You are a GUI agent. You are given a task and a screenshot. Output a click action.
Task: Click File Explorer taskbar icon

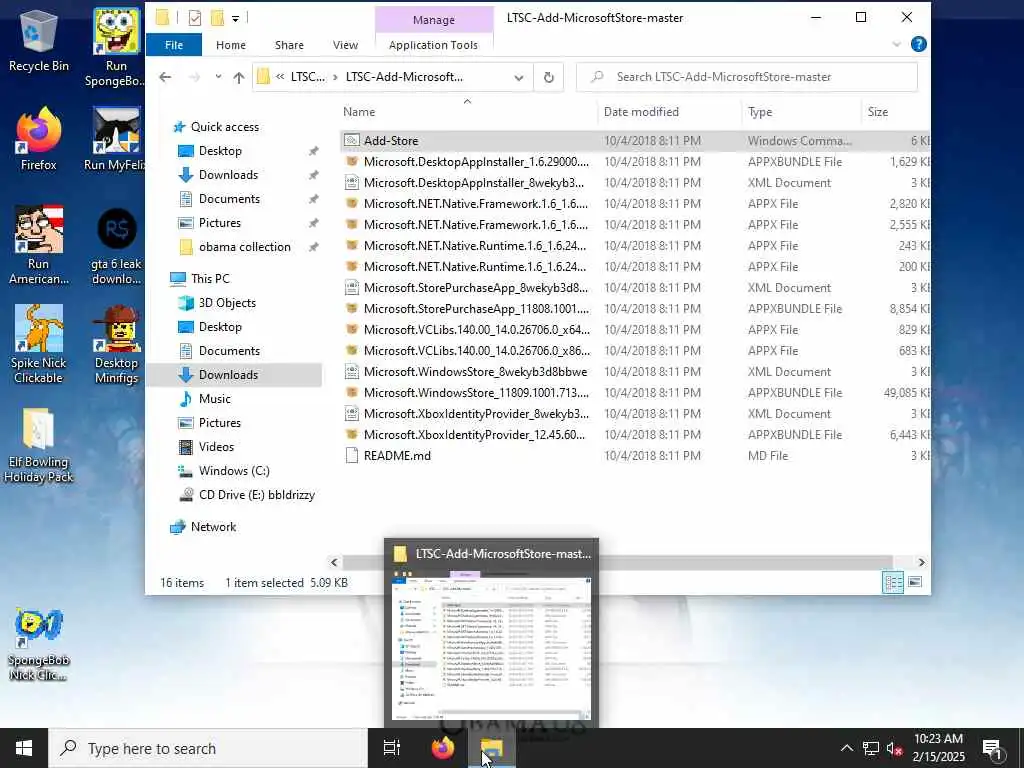[492, 748]
